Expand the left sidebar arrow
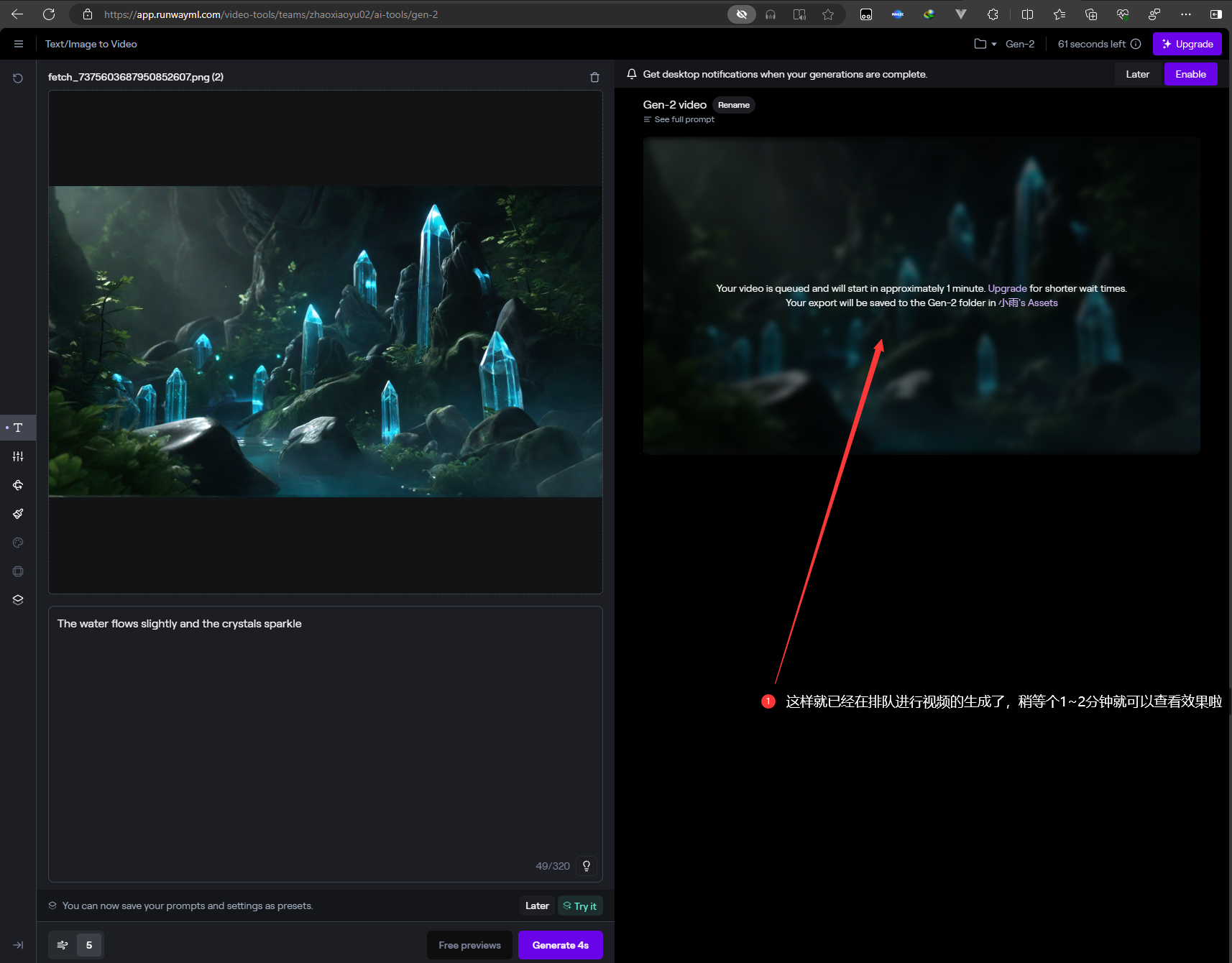This screenshot has width=1232, height=963. [x=18, y=945]
